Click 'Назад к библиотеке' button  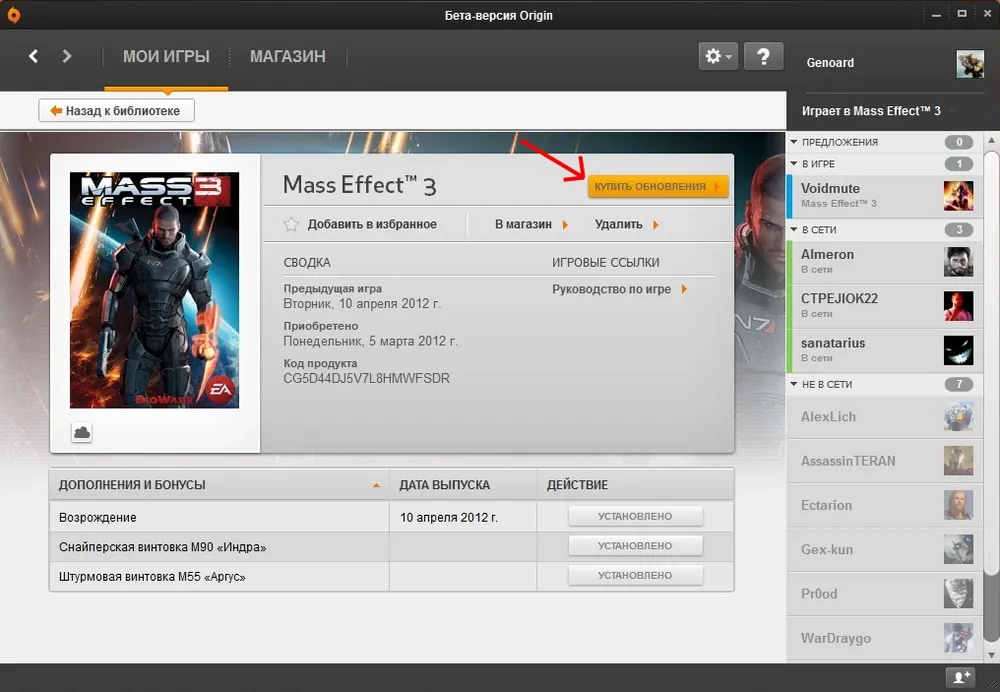coord(116,111)
